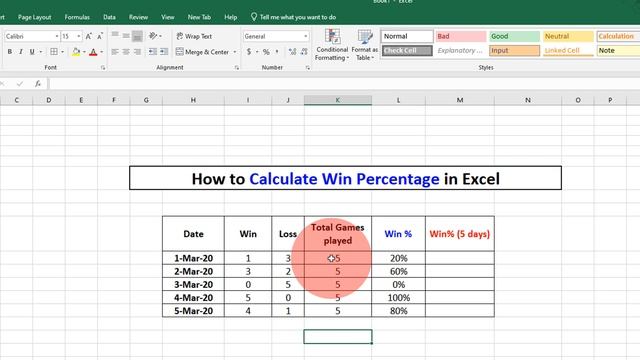
Task: Select Align Left icon
Action: [115, 52]
